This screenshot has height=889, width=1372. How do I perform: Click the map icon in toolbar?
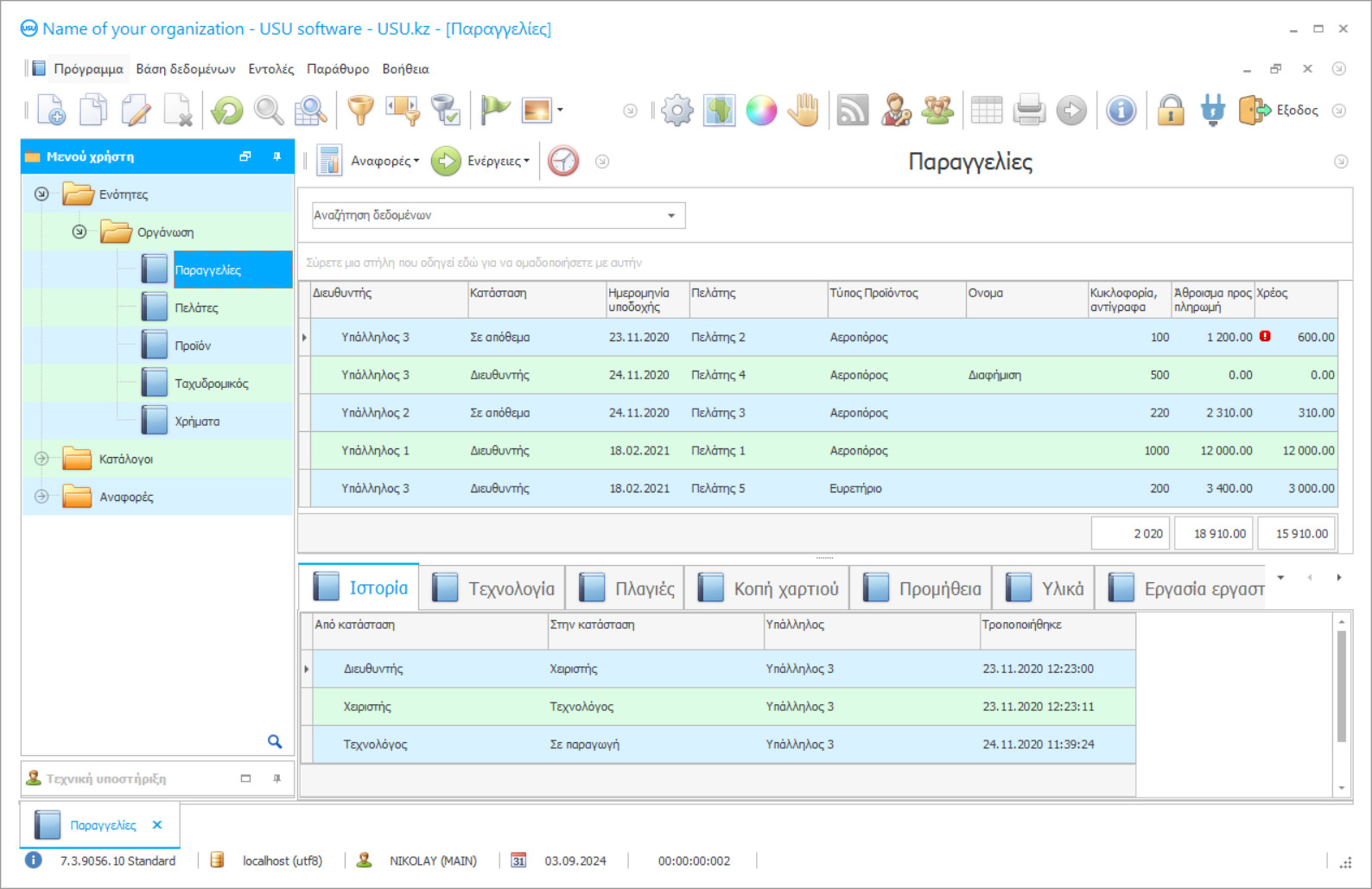(x=719, y=111)
